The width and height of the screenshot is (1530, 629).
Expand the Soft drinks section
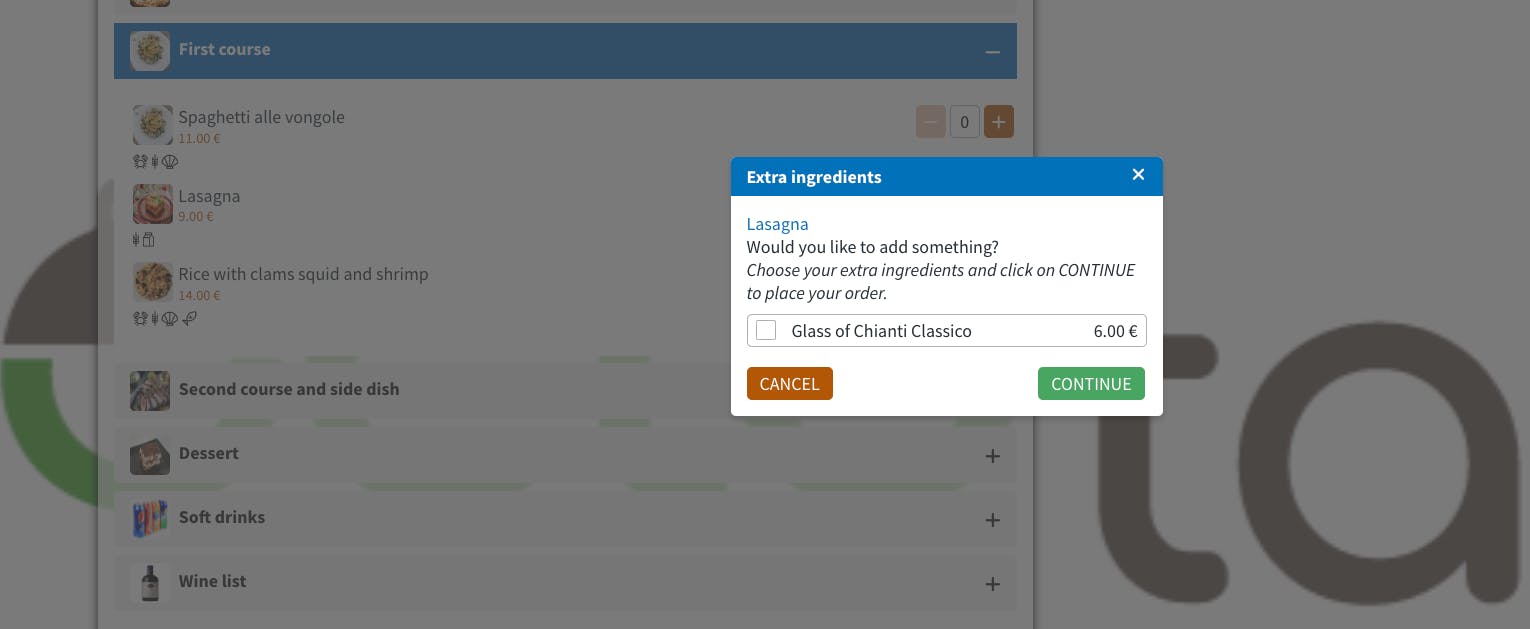coord(992,520)
